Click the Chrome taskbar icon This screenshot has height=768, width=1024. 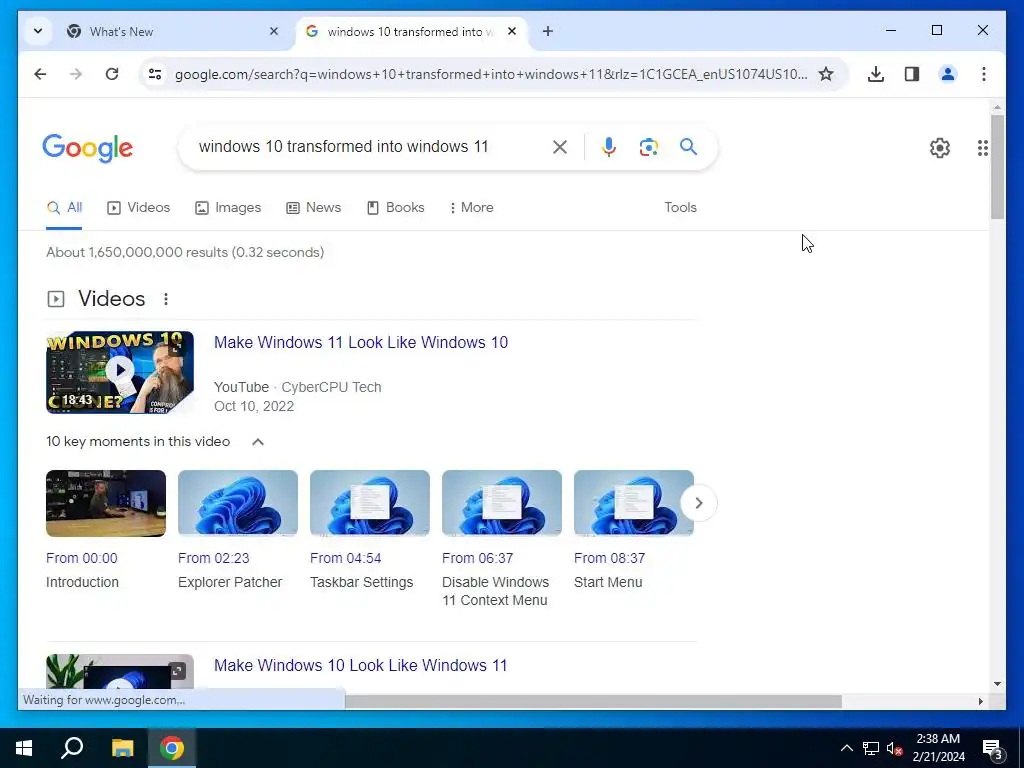(172, 748)
